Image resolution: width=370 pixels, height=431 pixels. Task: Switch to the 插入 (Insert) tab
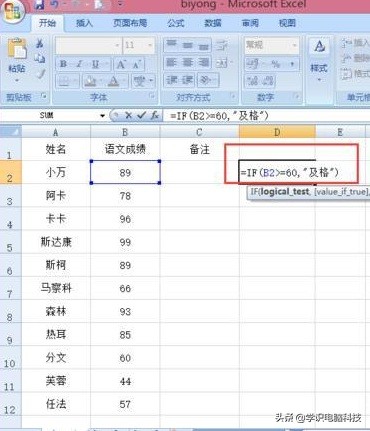(x=84, y=23)
